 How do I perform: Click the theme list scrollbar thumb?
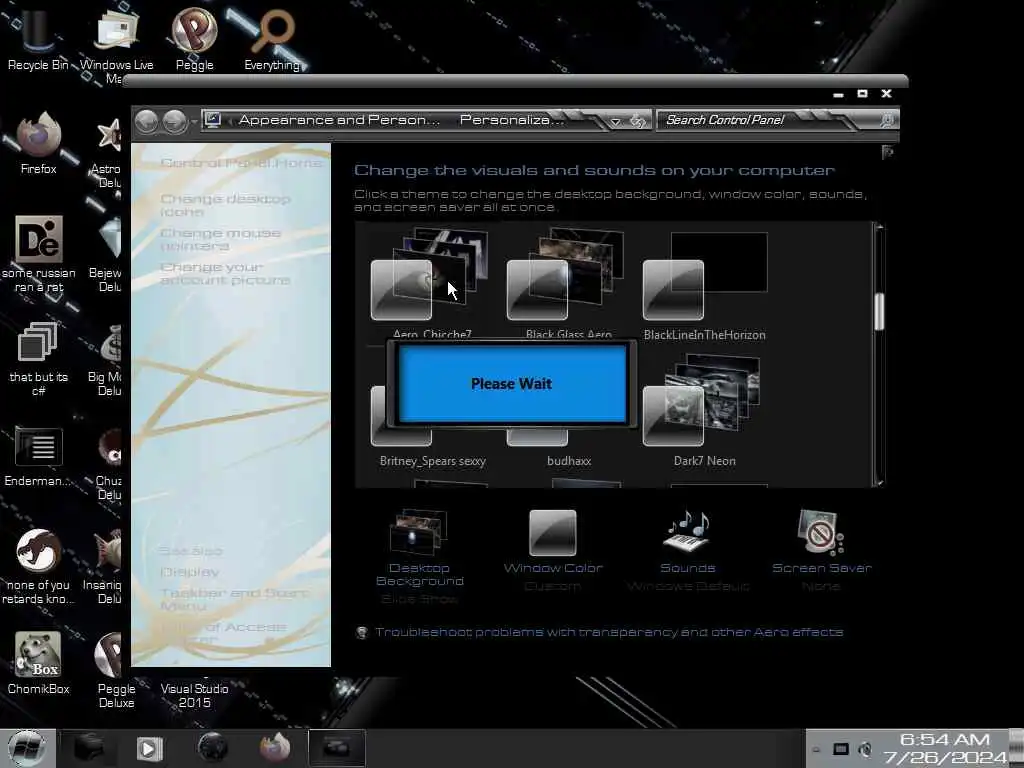tap(879, 312)
